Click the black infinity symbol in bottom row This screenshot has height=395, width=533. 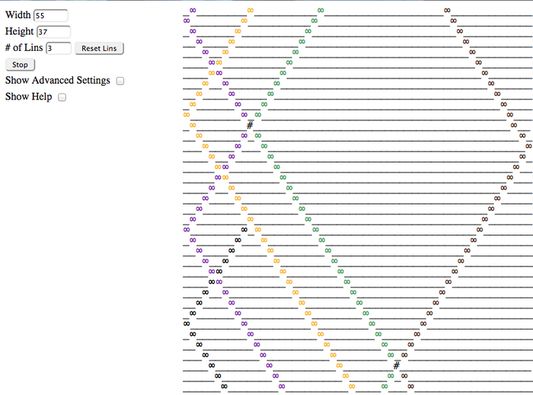point(224,386)
